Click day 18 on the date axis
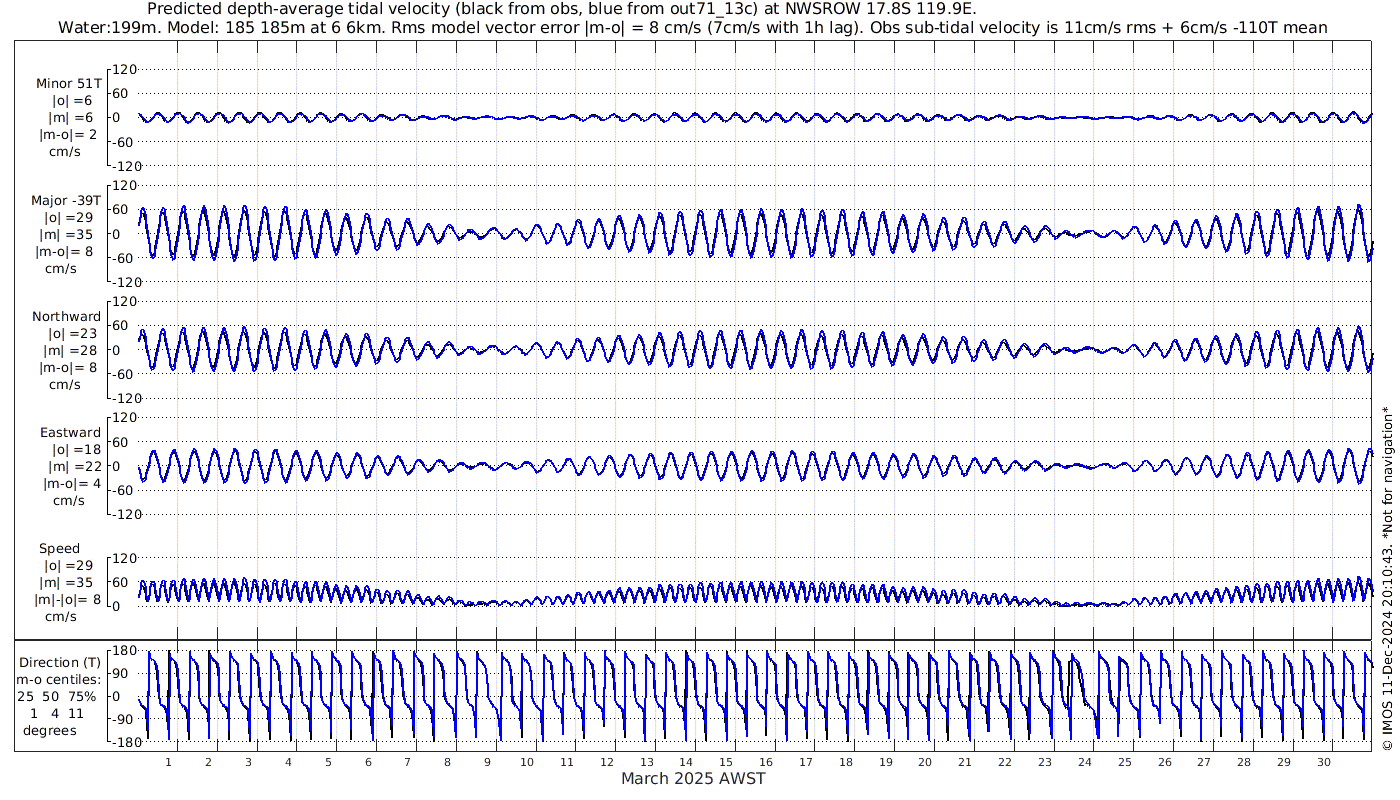The image size is (1400, 800). (846, 762)
